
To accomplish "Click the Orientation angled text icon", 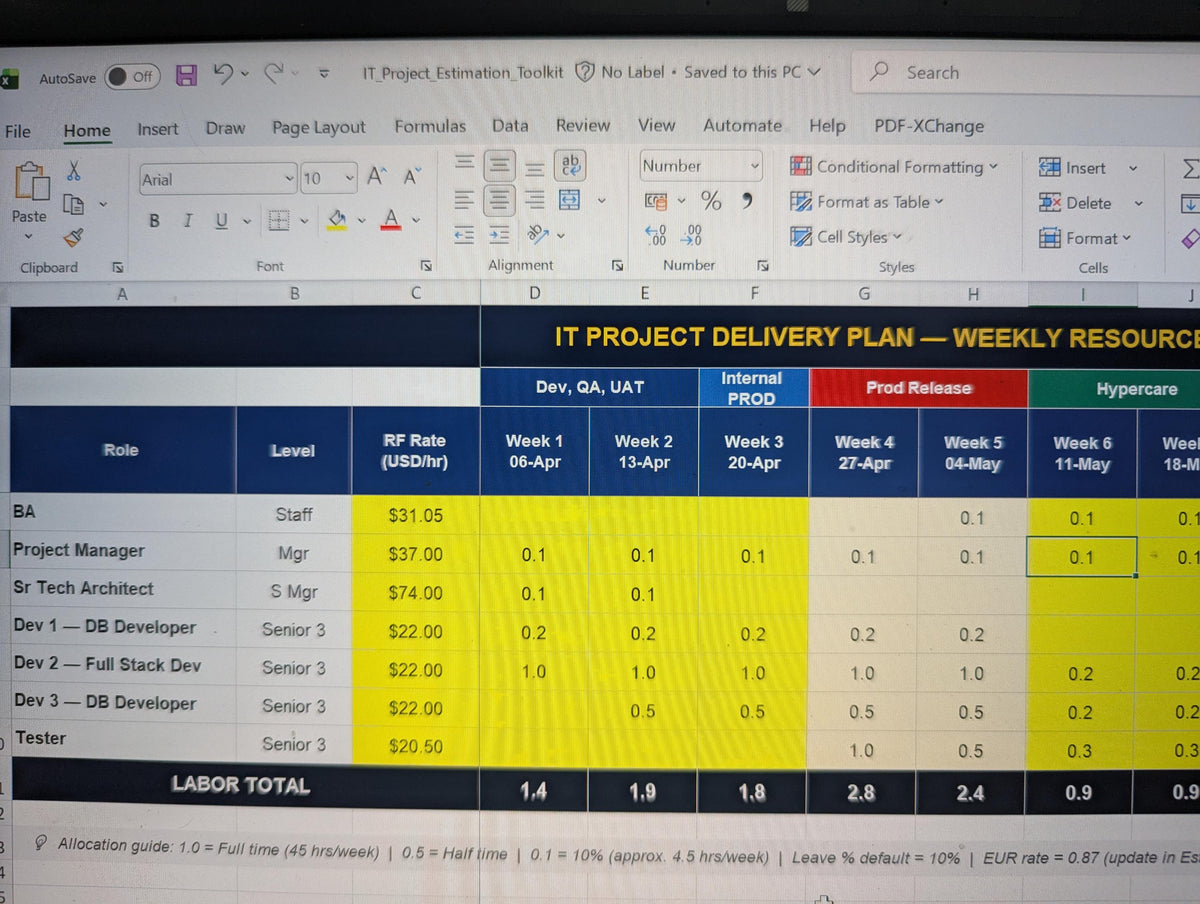I will (x=537, y=234).
